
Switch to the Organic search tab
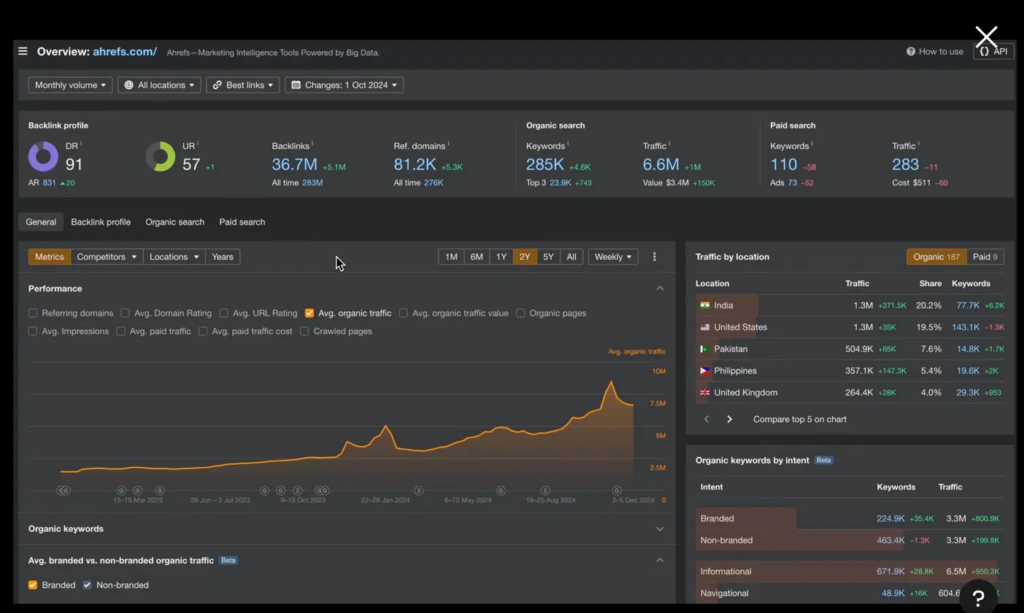pos(174,222)
